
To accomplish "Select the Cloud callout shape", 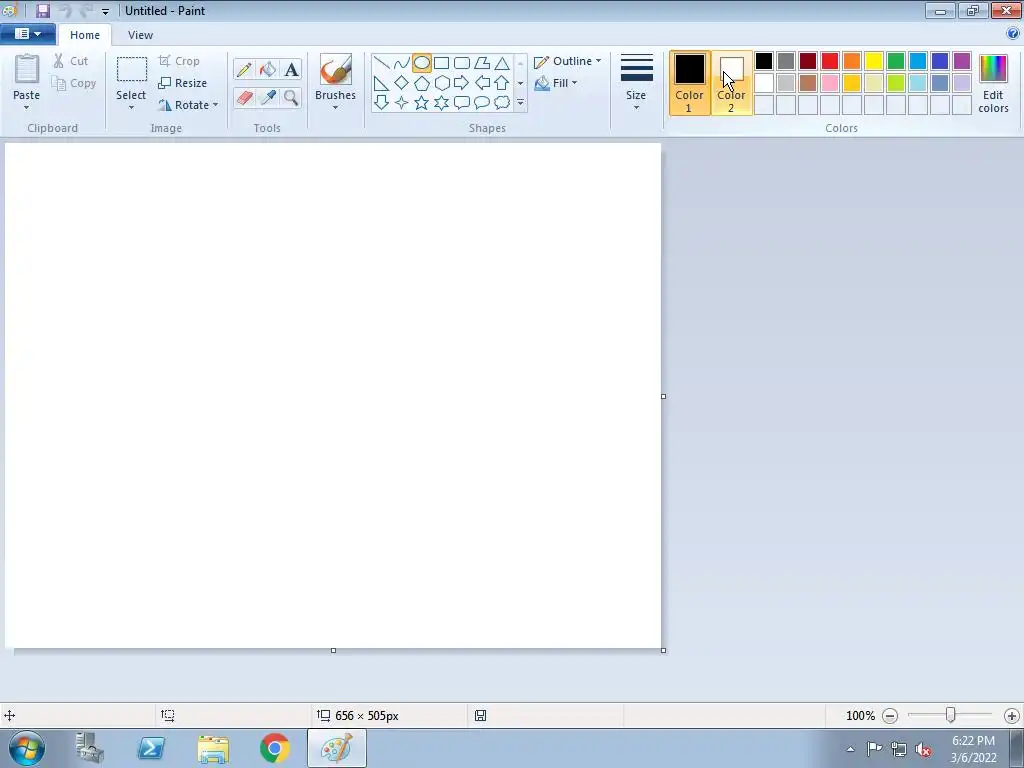I will [502, 103].
